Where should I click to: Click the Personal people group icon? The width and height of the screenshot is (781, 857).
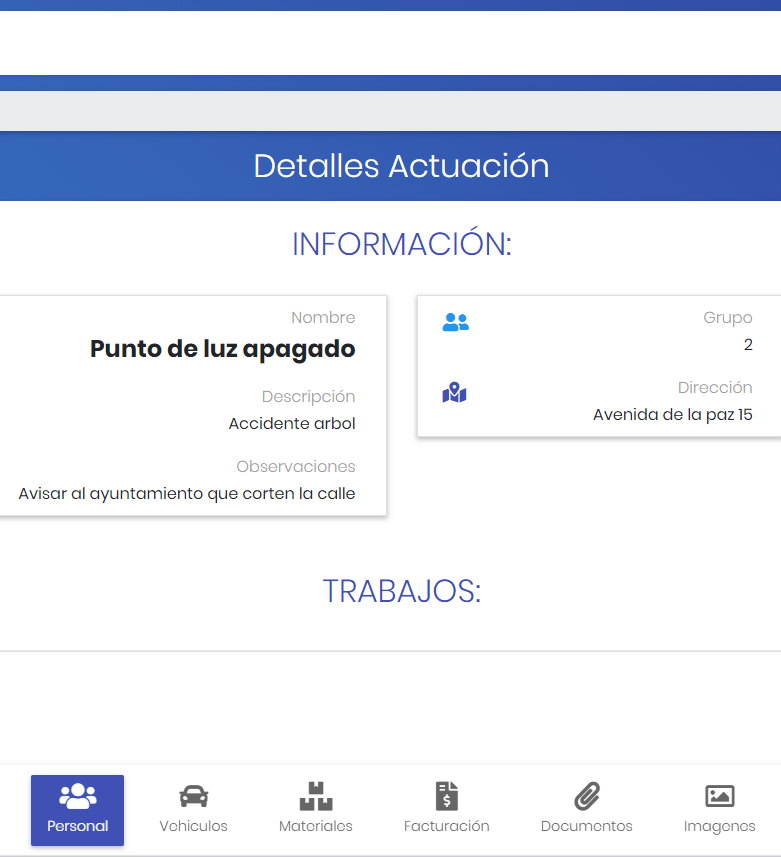[77, 796]
